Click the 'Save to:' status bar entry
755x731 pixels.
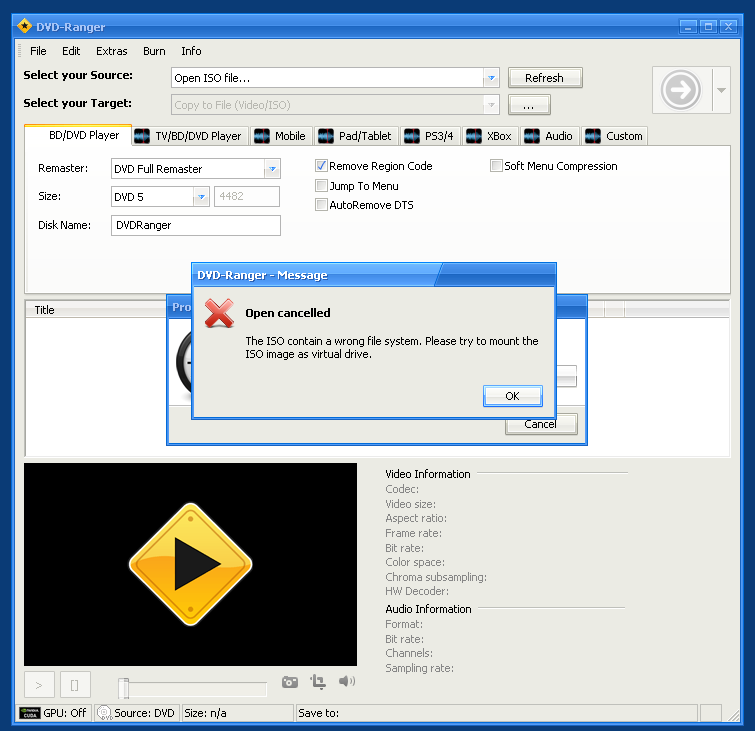496,713
